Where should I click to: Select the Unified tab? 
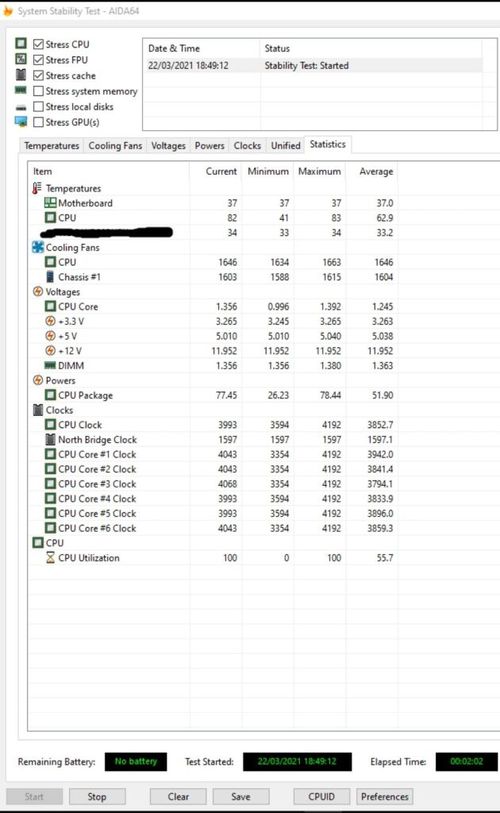tap(285, 146)
